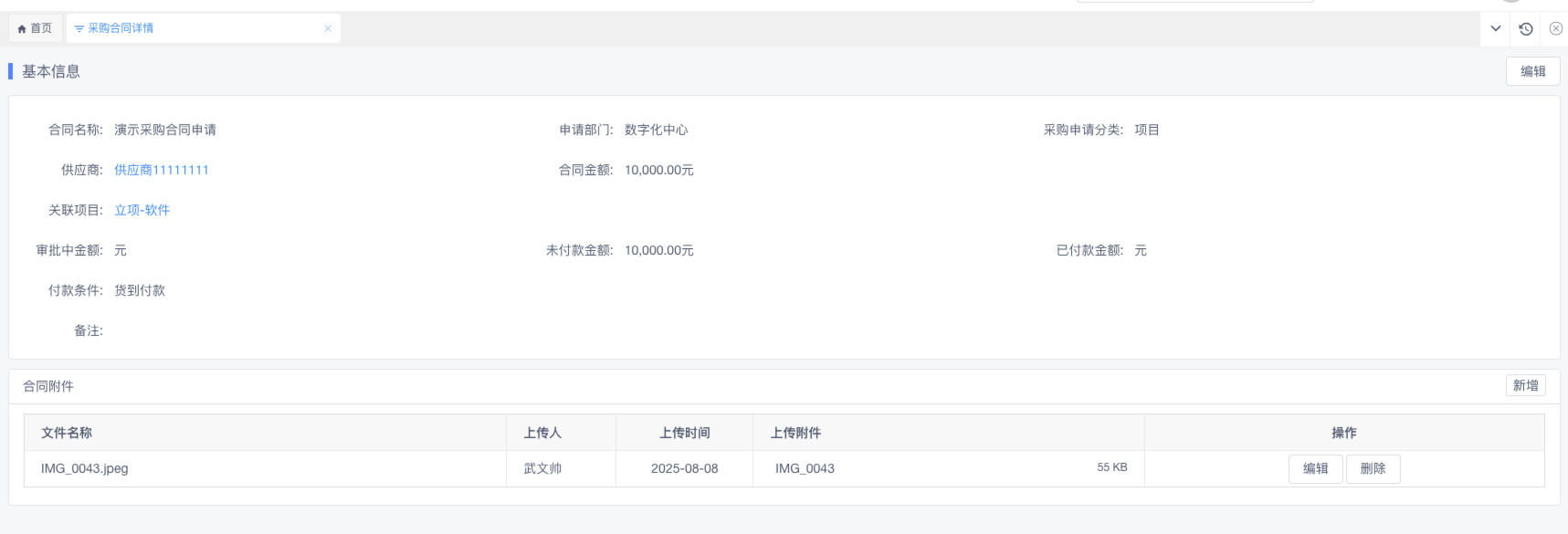The image size is (1568, 534).
Task: Click the history clock refresh icon
Action: pos(1526,29)
